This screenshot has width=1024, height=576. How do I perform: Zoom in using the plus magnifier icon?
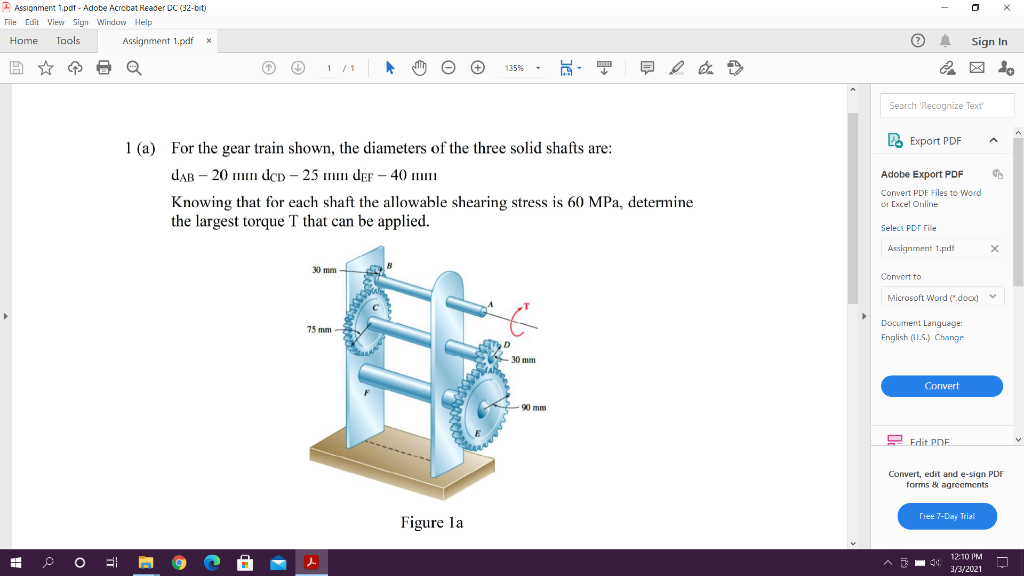tap(476, 68)
